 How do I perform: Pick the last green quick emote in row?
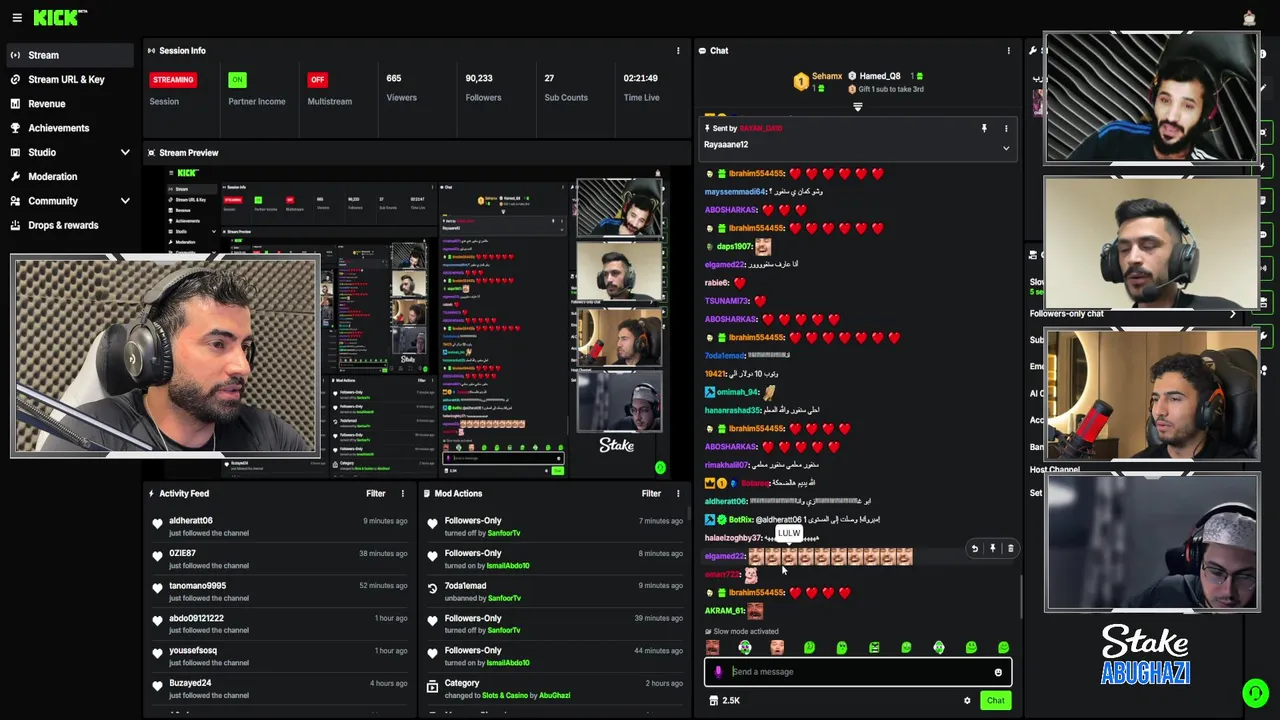click(1003, 648)
